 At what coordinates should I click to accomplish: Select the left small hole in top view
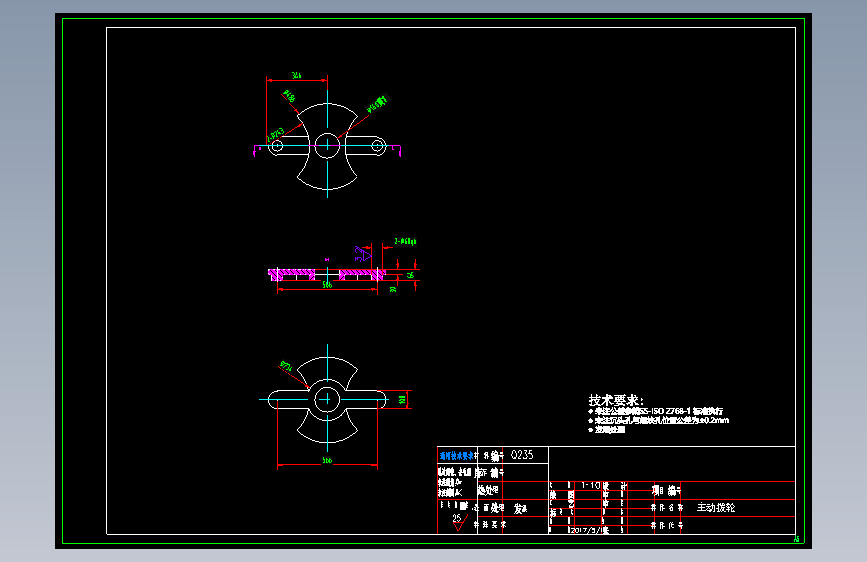pyautogui.click(x=276, y=146)
